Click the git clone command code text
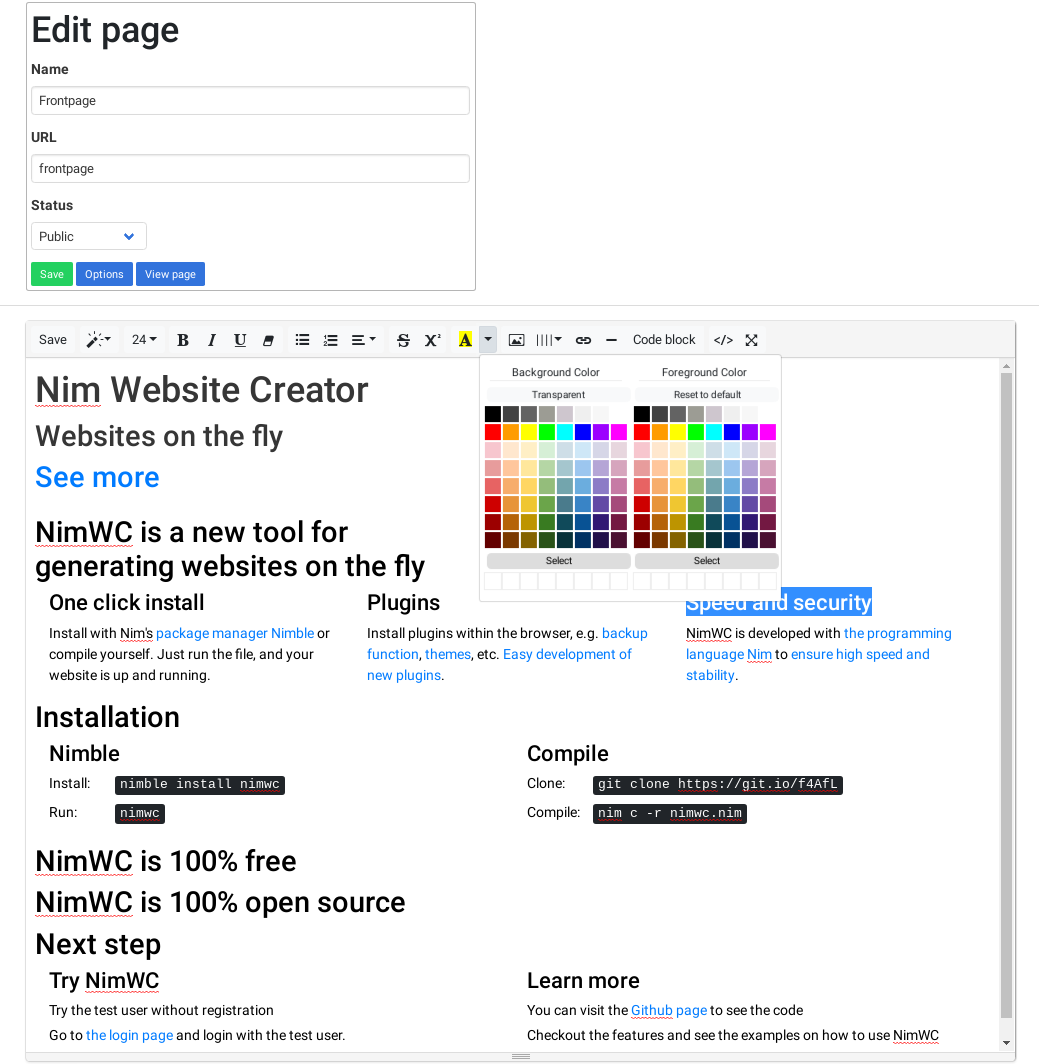The height and width of the screenshot is (1064, 1039). 717,784
